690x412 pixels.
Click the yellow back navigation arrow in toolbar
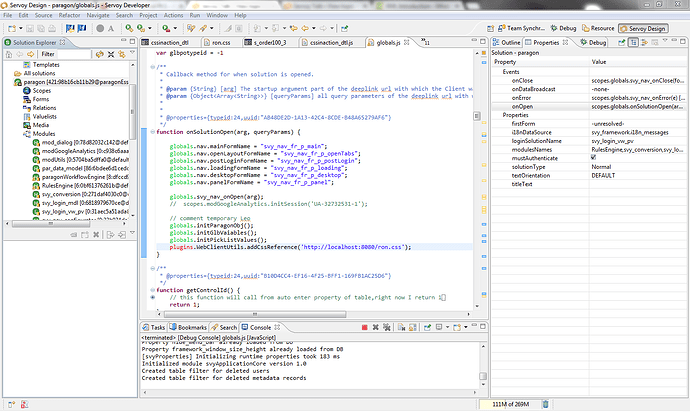tap(305, 28)
